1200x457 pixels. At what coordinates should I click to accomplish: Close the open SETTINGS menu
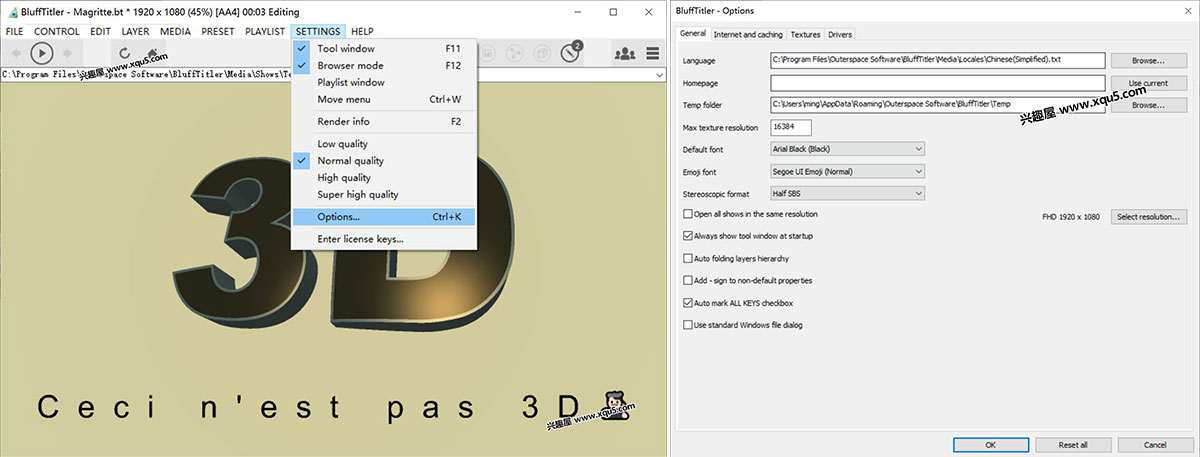click(318, 31)
